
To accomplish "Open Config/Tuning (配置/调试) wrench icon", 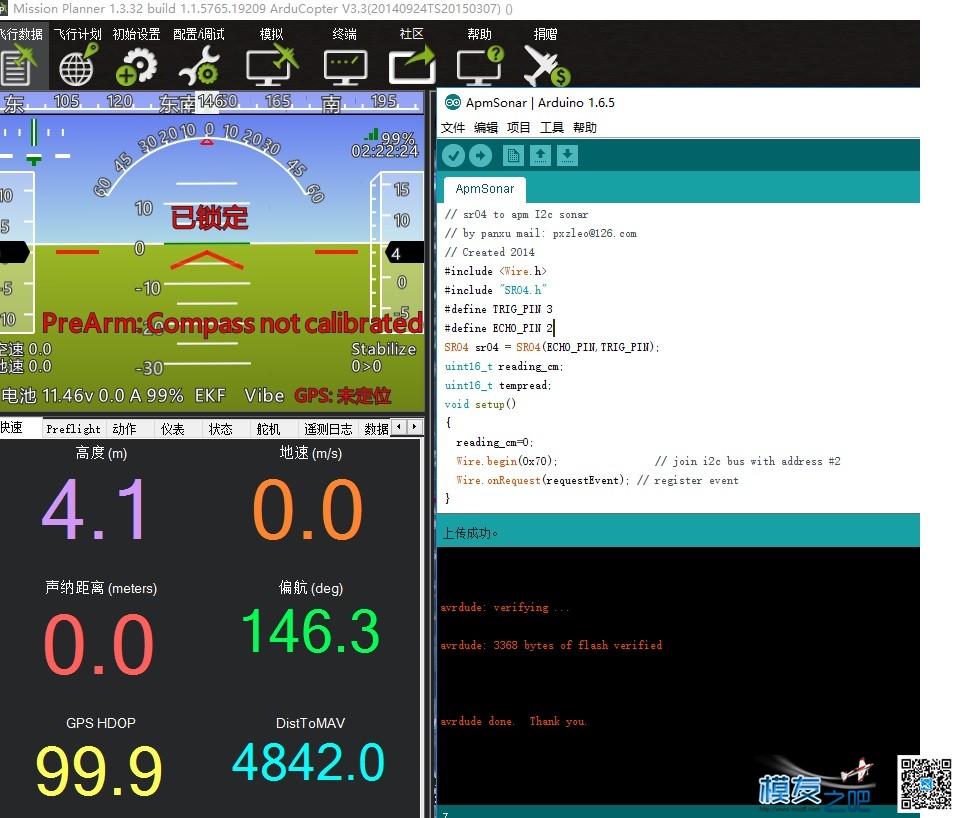I will pos(199,67).
